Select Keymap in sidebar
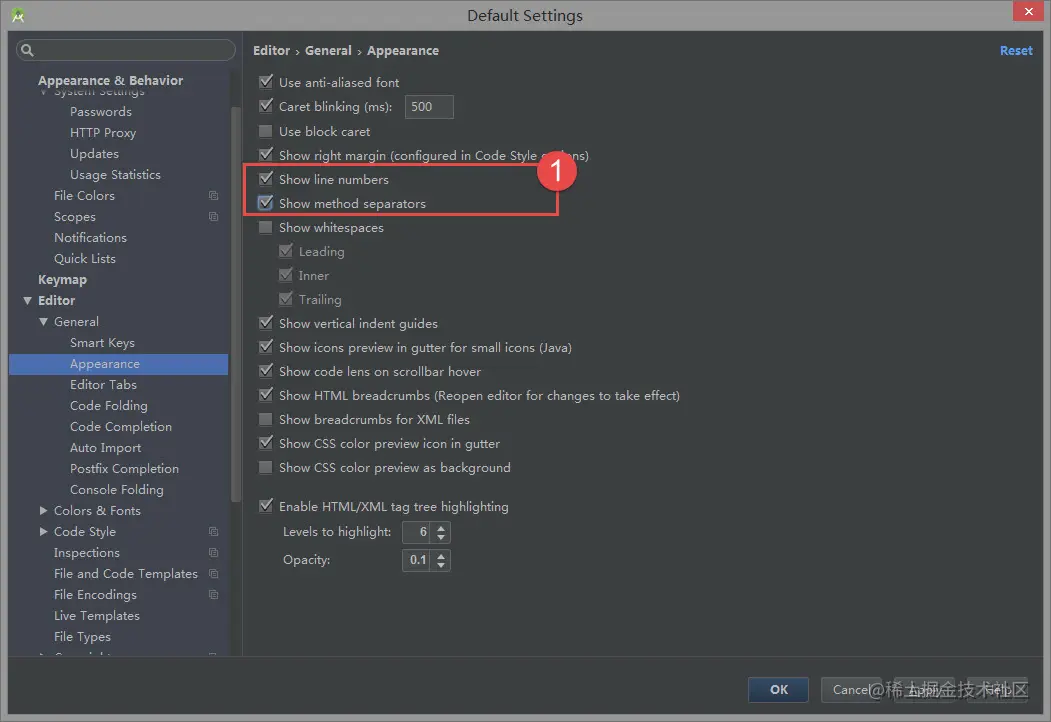Viewport: 1051px width, 722px height. coord(62,280)
